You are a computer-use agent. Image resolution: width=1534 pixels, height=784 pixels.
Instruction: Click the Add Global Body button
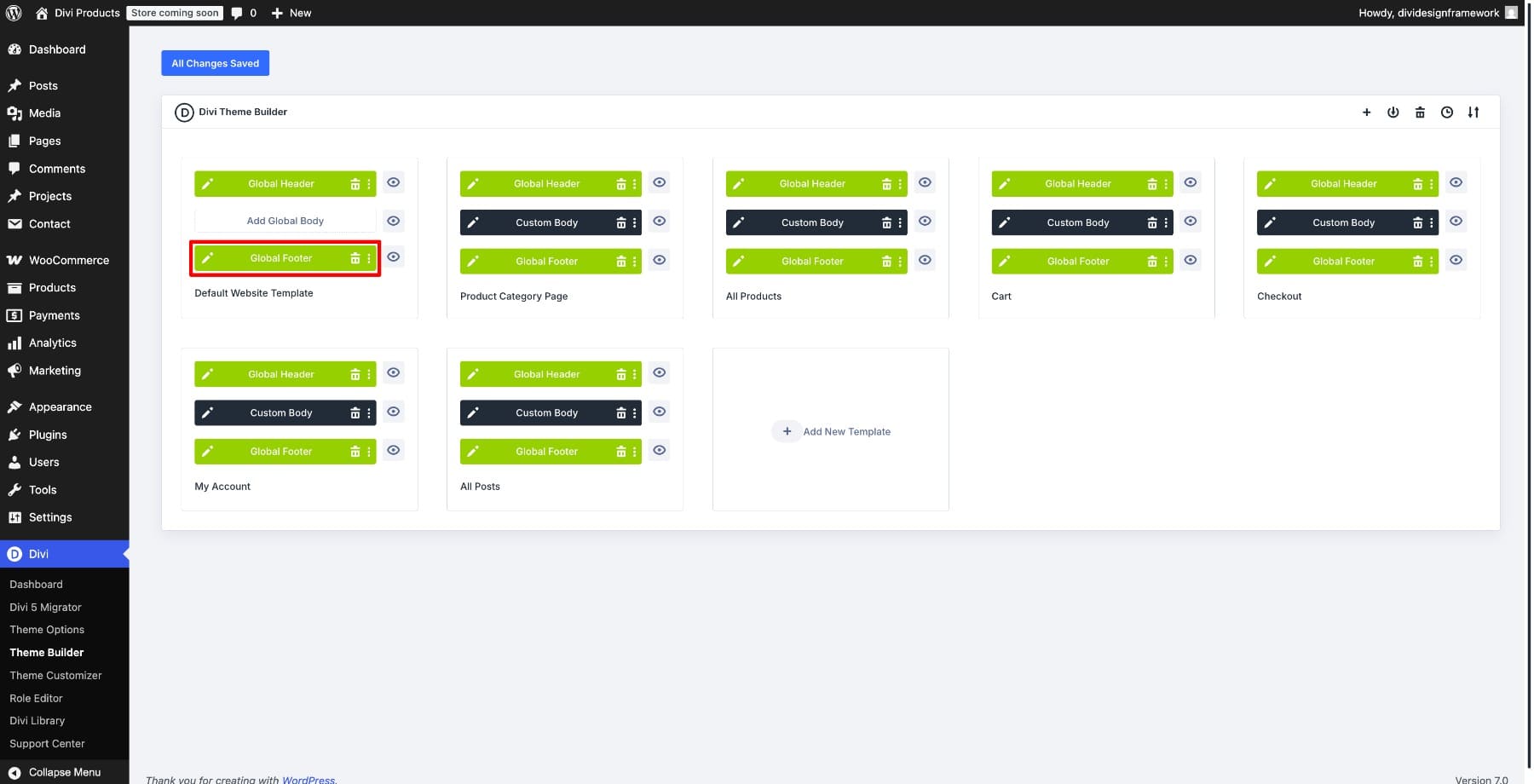coord(285,221)
